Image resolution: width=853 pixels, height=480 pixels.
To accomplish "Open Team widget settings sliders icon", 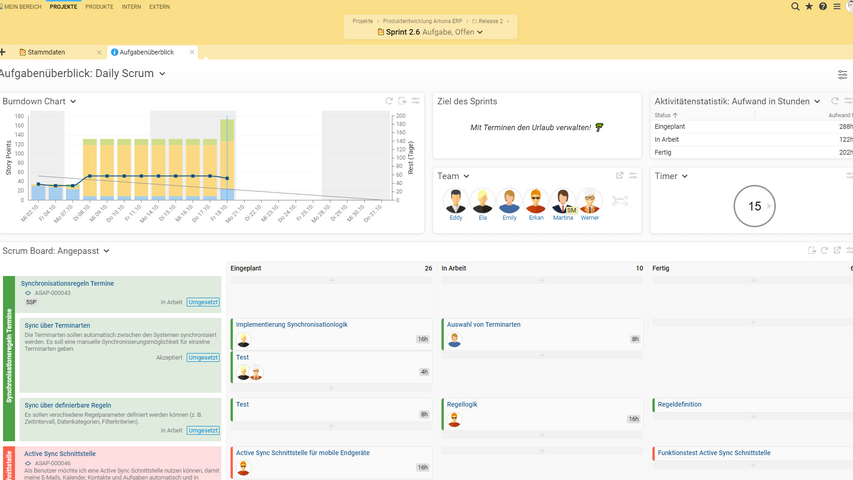I will (x=633, y=176).
